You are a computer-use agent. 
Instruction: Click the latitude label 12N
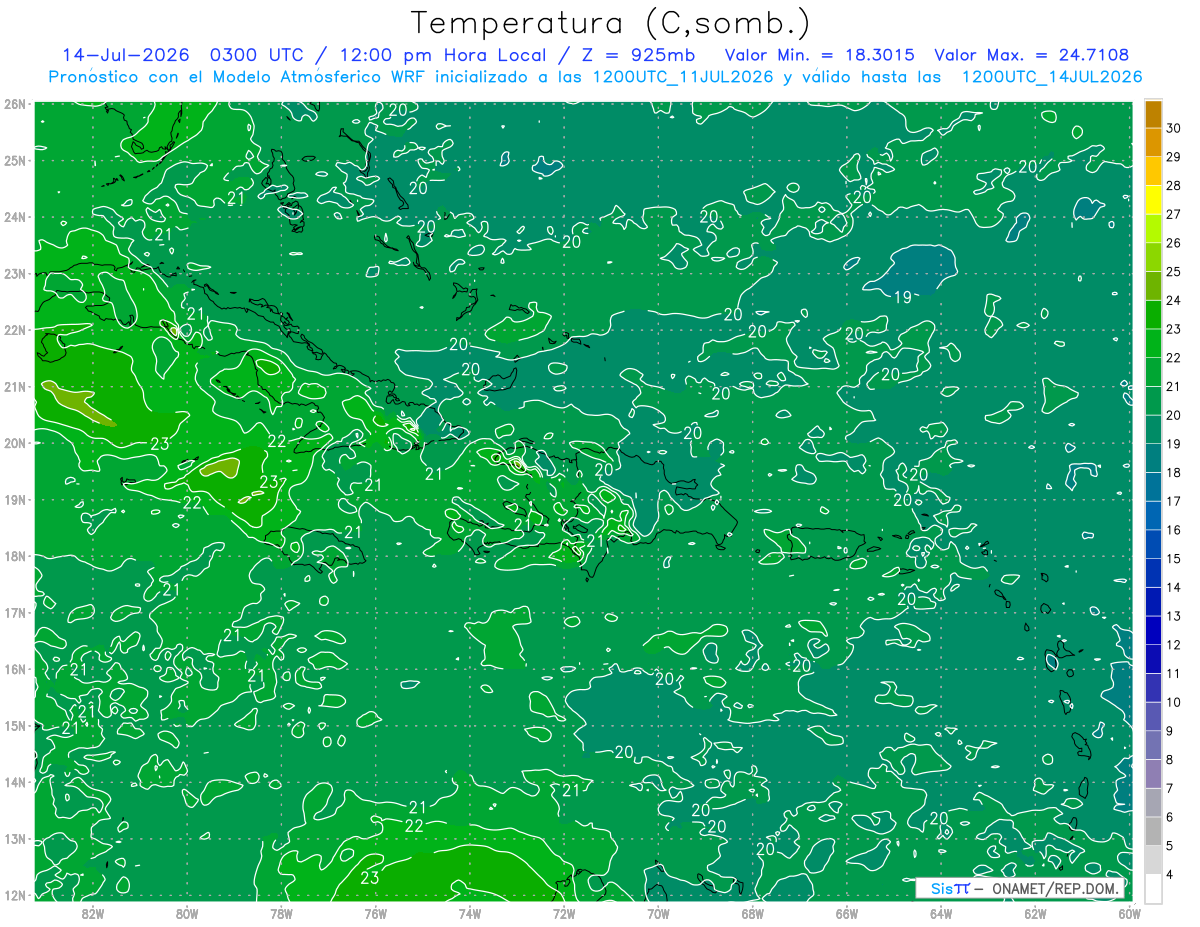pyautogui.click(x=15, y=894)
